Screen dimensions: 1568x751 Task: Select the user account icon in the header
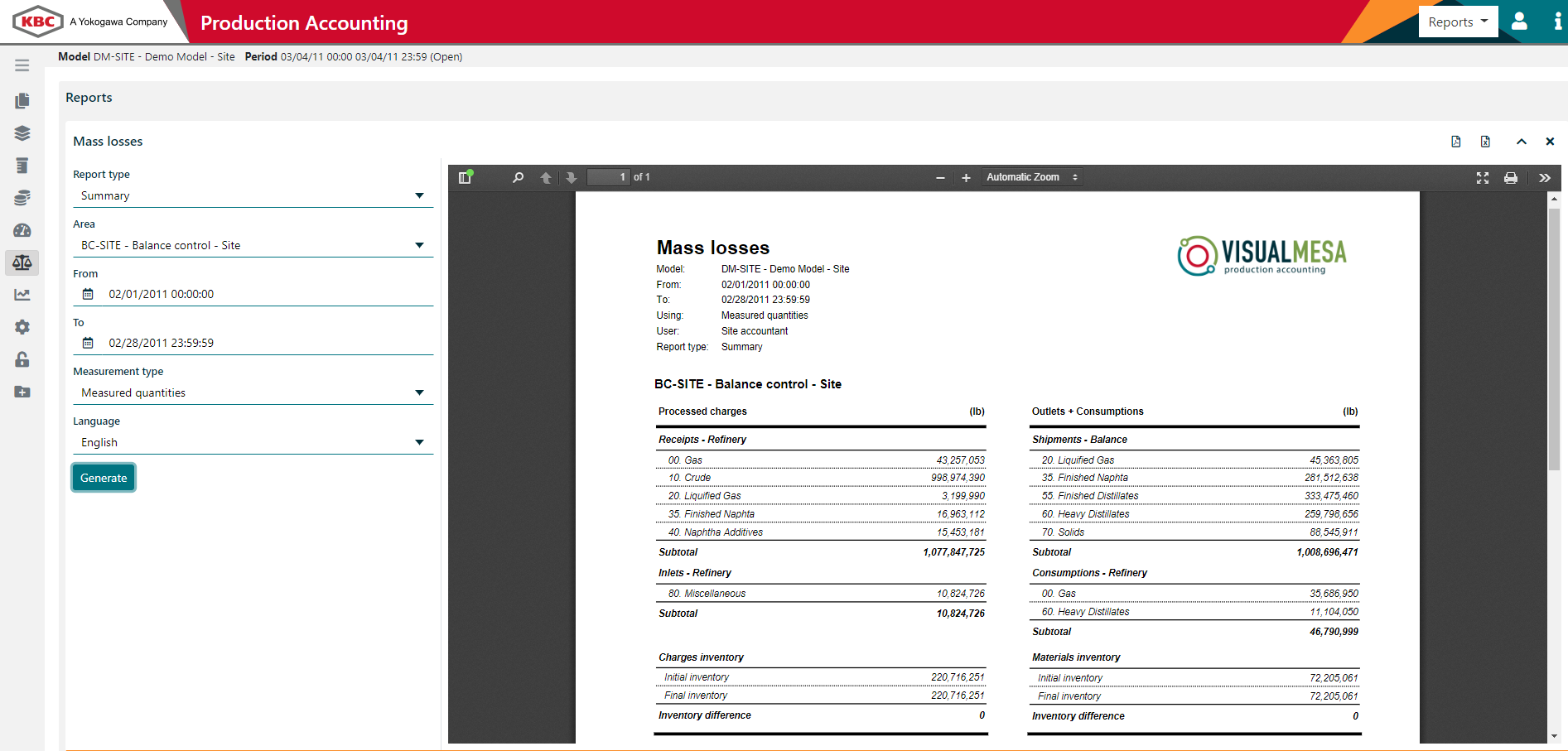[1519, 22]
